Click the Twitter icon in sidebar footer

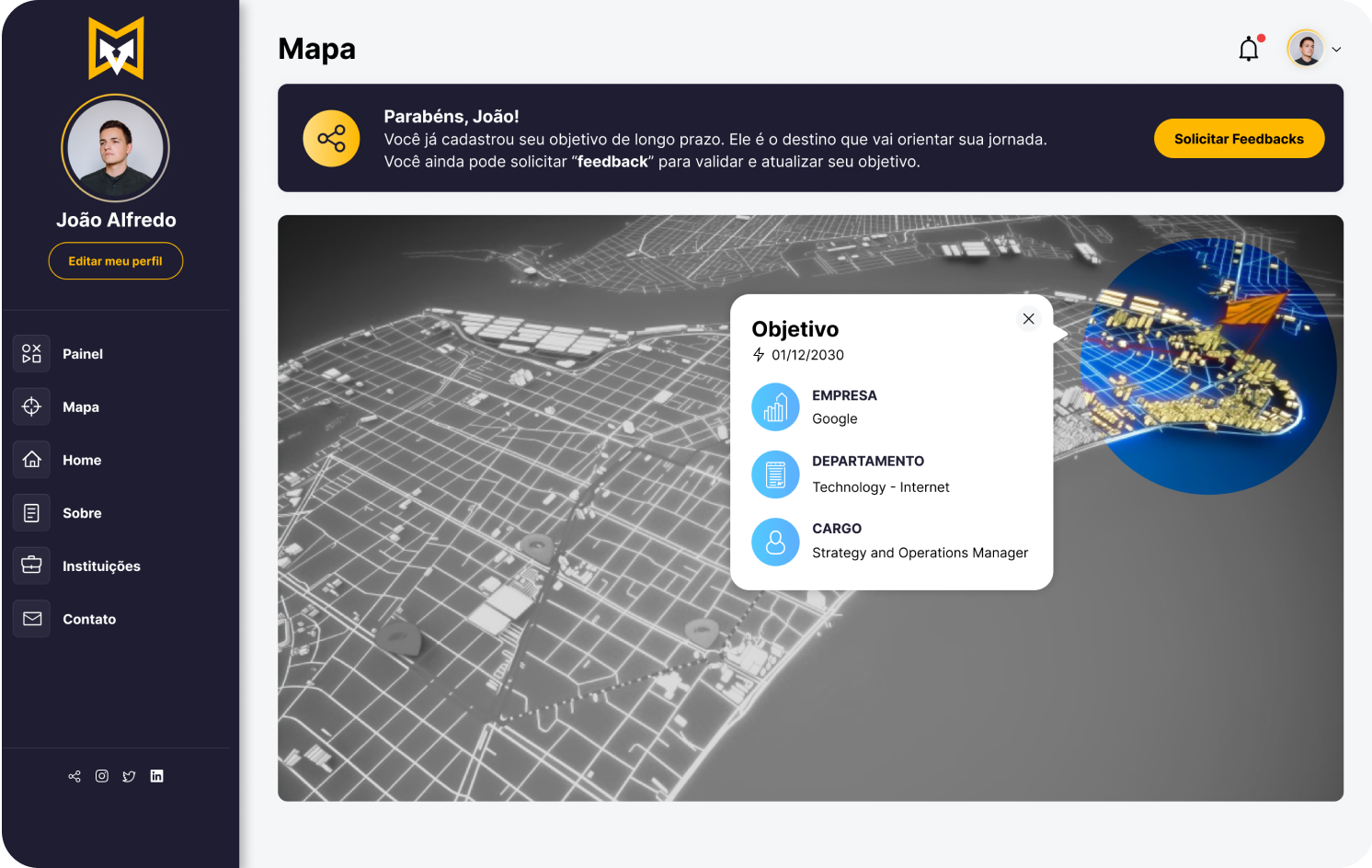coord(129,776)
